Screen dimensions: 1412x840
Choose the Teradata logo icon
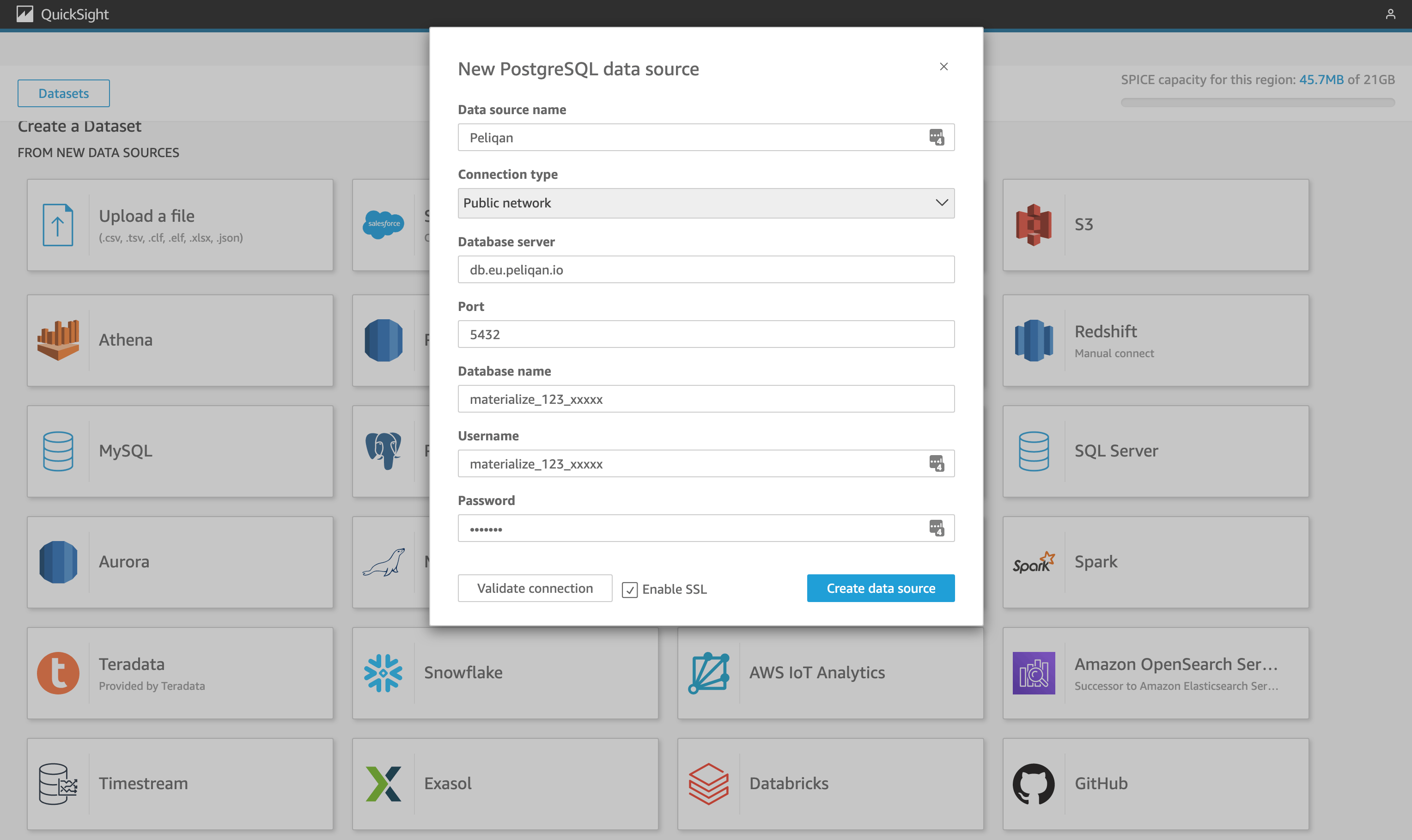pyautogui.click(x=58, y=673)
